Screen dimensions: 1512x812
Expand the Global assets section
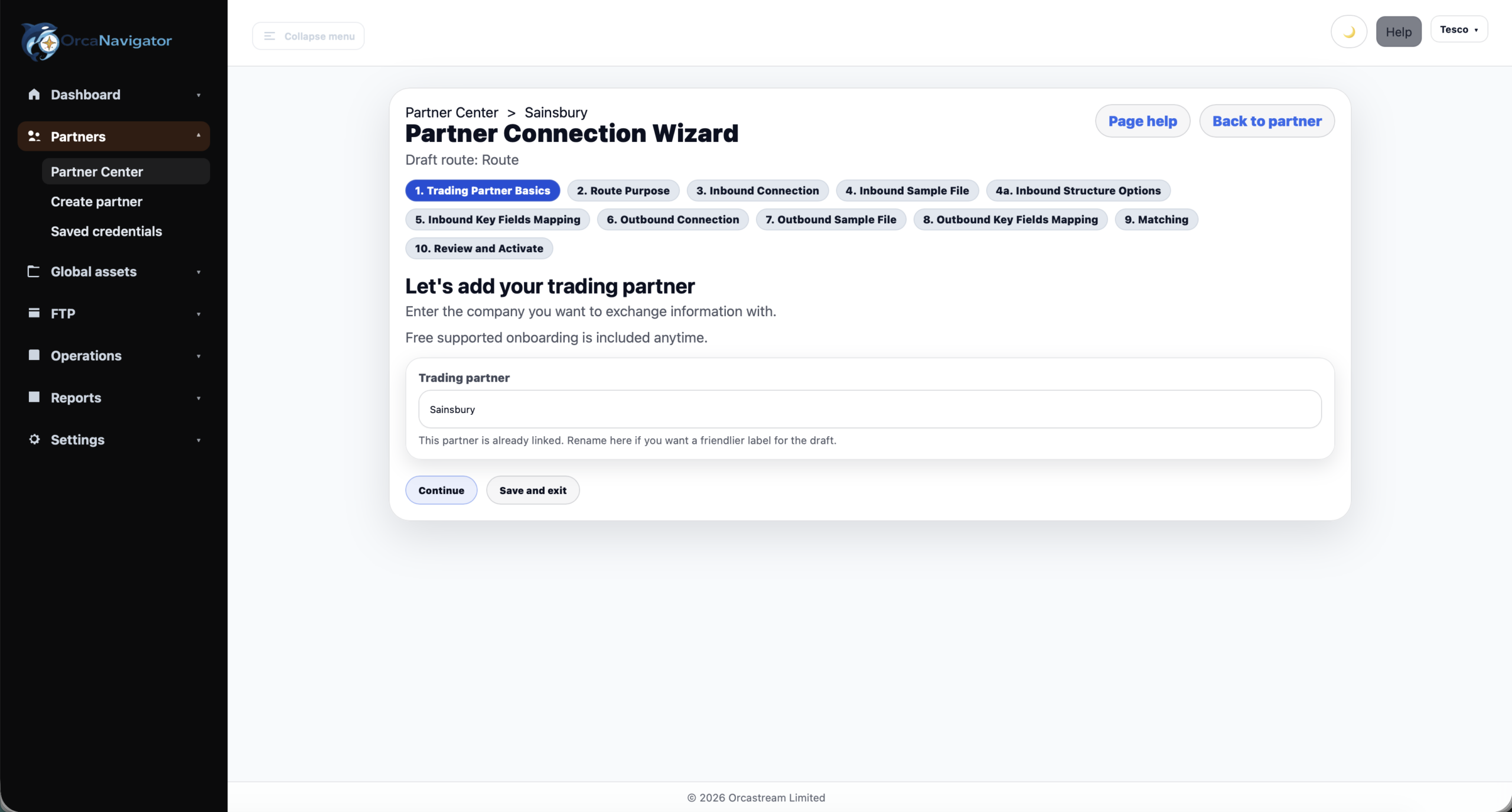pos(199,272)
